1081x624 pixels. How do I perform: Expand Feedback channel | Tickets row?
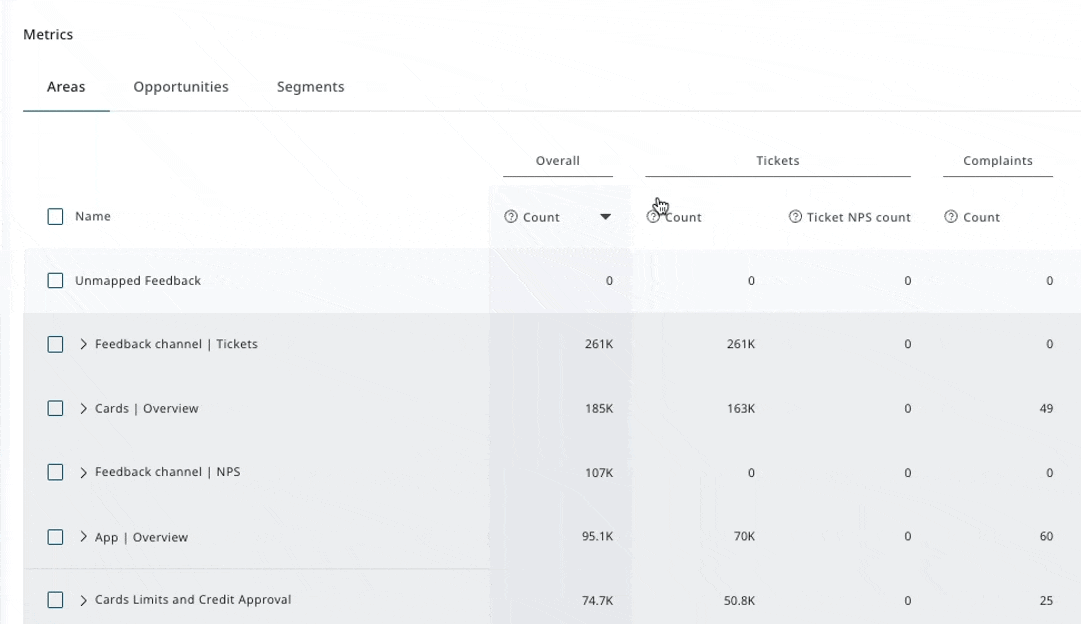(83, 344)
